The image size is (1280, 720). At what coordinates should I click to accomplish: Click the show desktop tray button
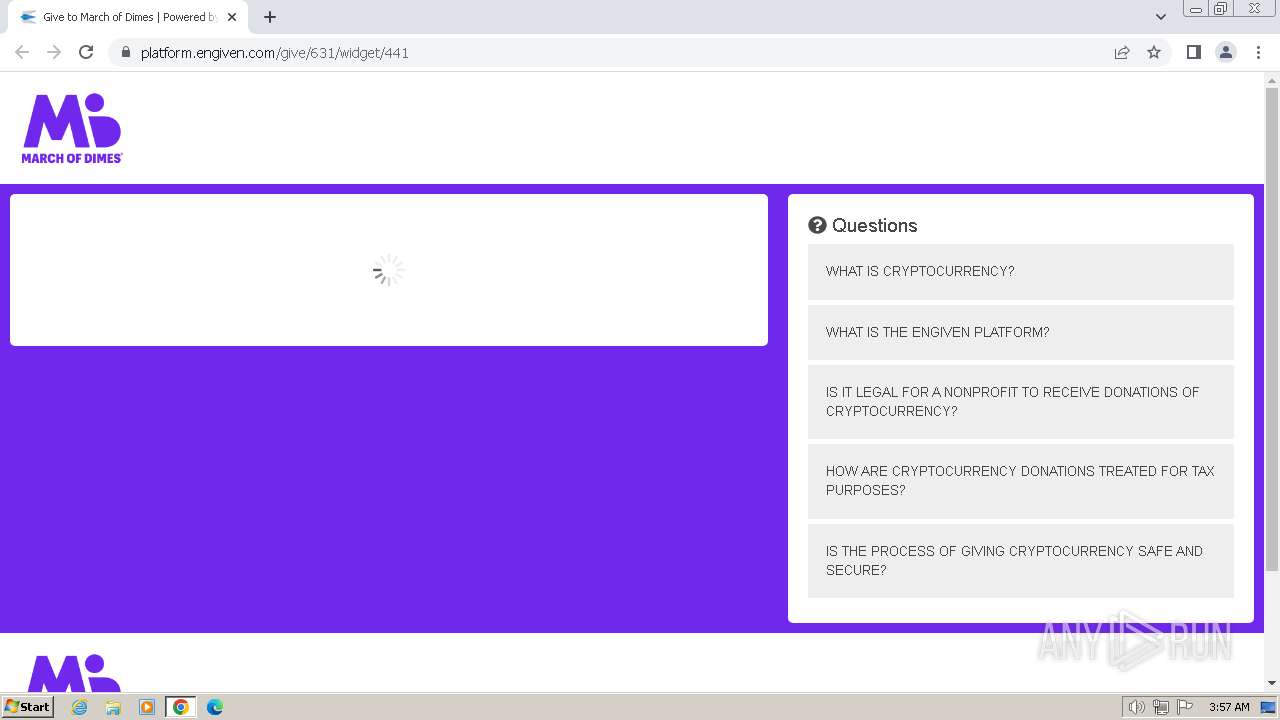pos(1269,707)
